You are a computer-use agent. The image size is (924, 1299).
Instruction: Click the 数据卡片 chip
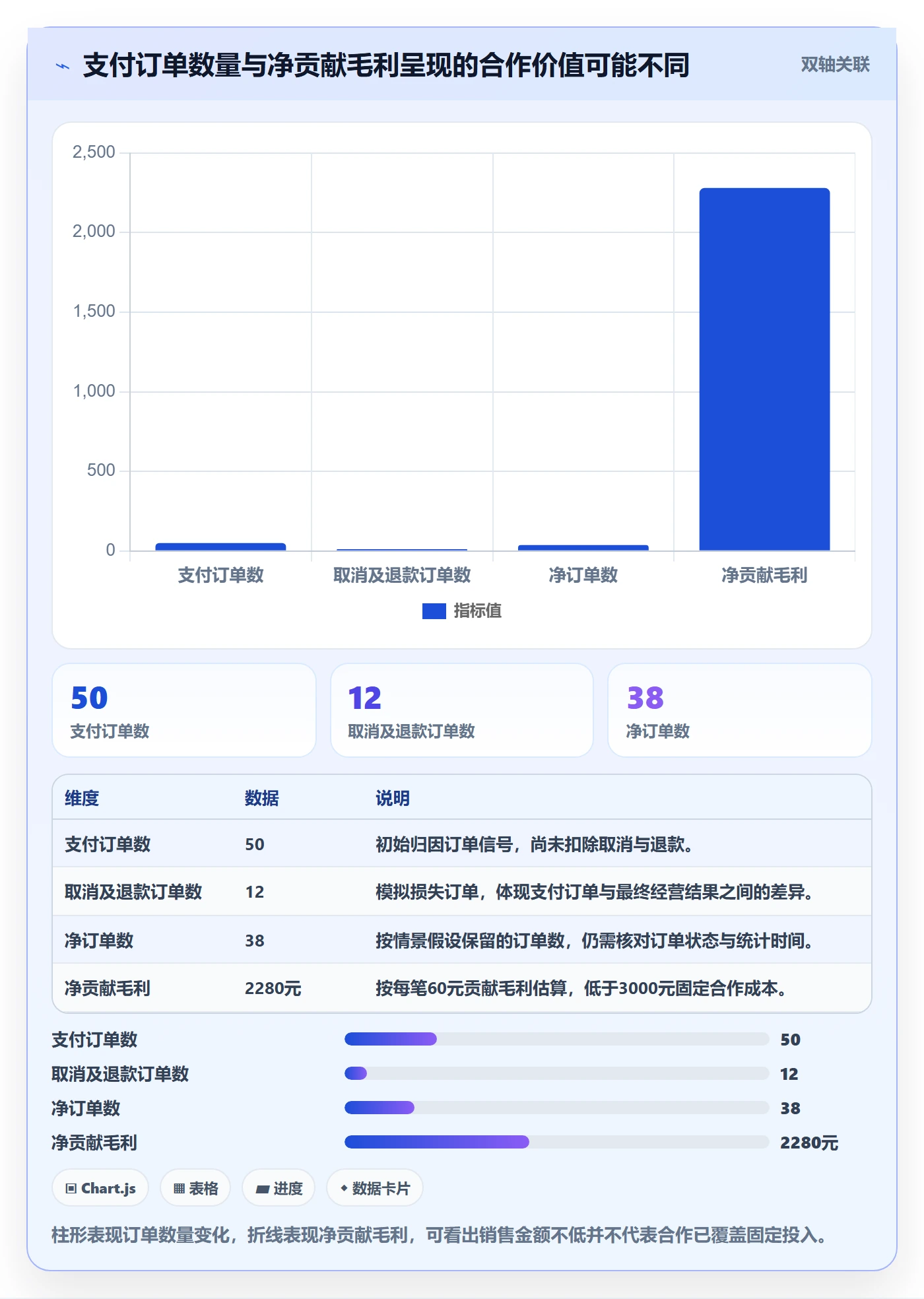click(x=375, y=1189)
